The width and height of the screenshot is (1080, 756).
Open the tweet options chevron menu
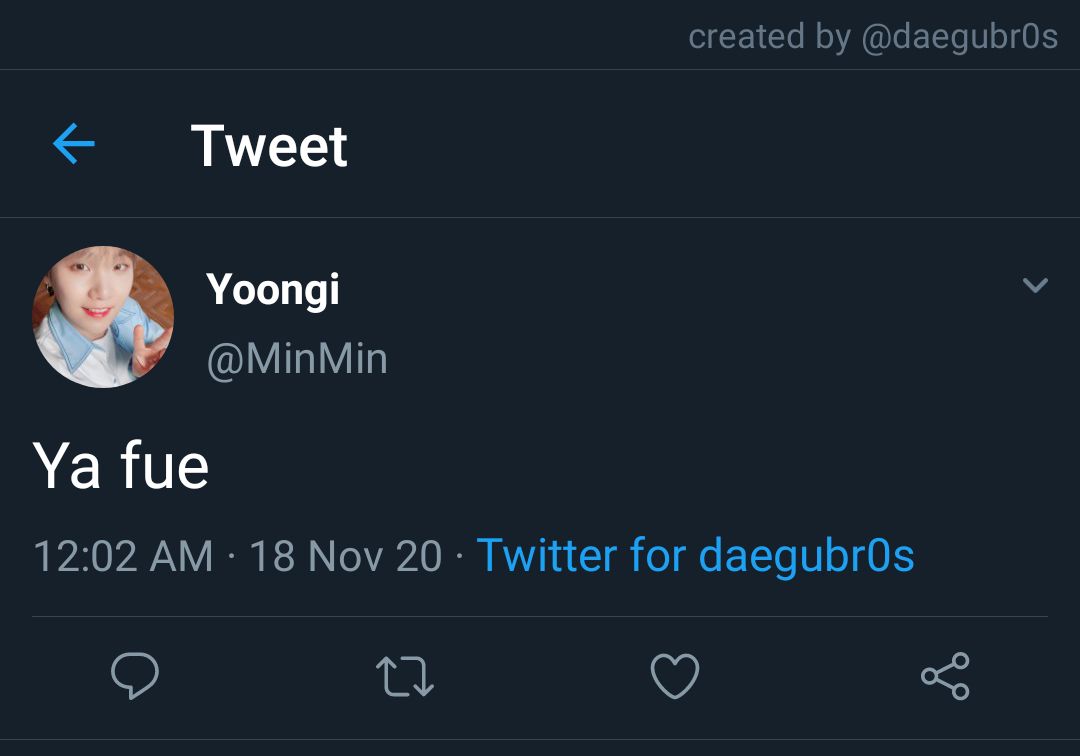pos(1035,284)
